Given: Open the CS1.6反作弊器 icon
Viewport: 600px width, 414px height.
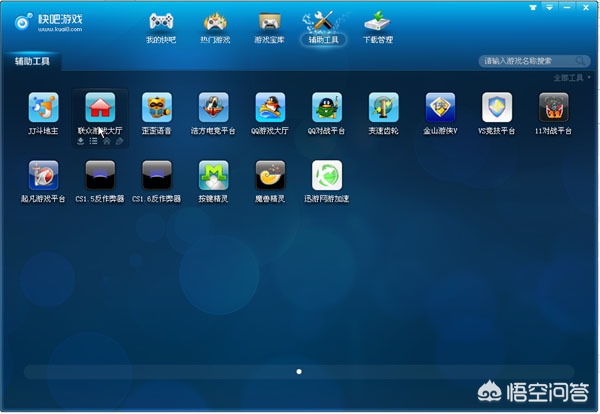Looking at the screenshot, I should tap(157, 175).
